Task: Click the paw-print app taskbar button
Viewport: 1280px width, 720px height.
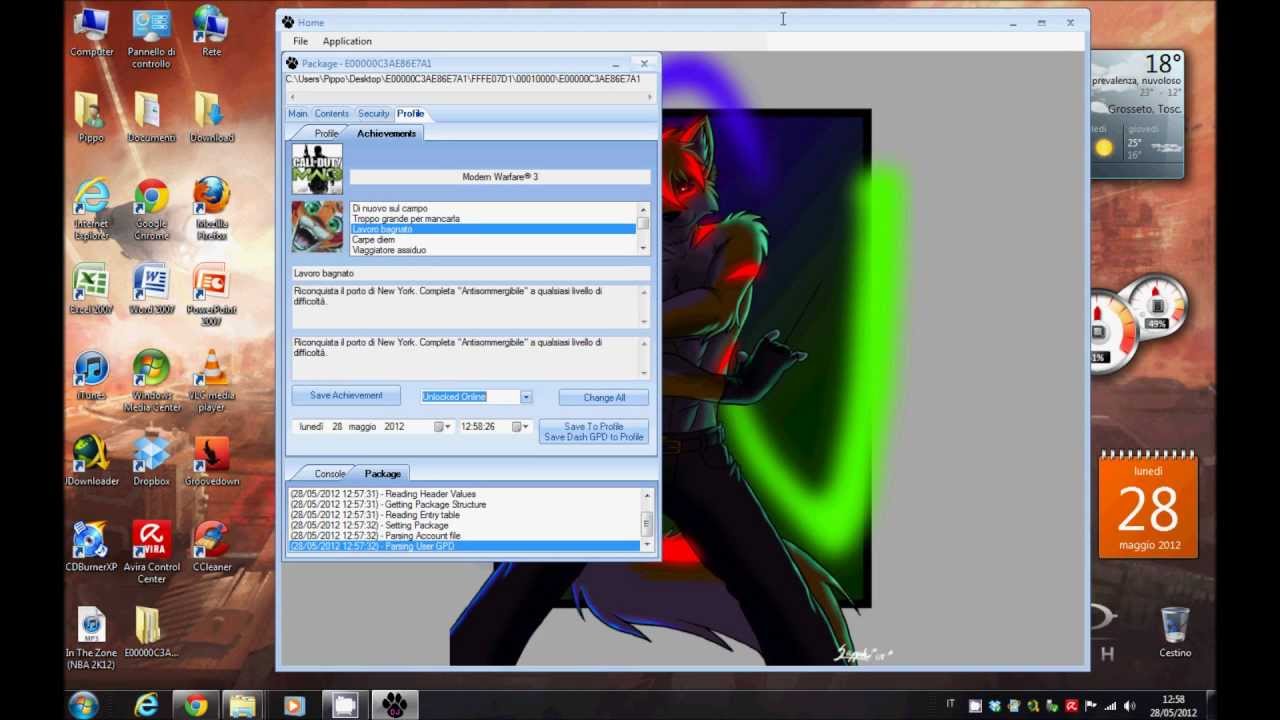Action: coord(394,705)
